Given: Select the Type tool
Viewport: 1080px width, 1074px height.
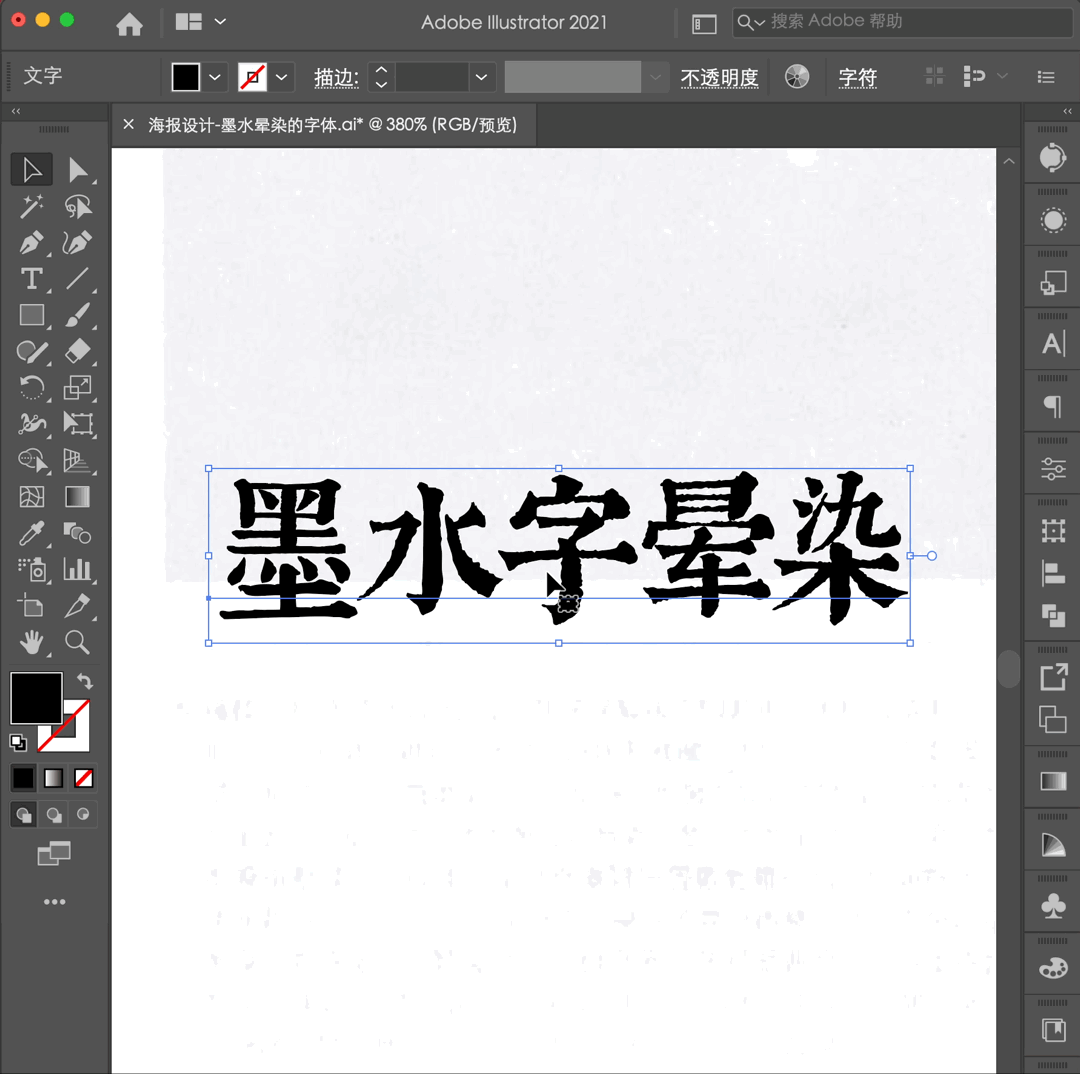Looking at the screenshot, I should pyautogui.click(x=31, y=279).
